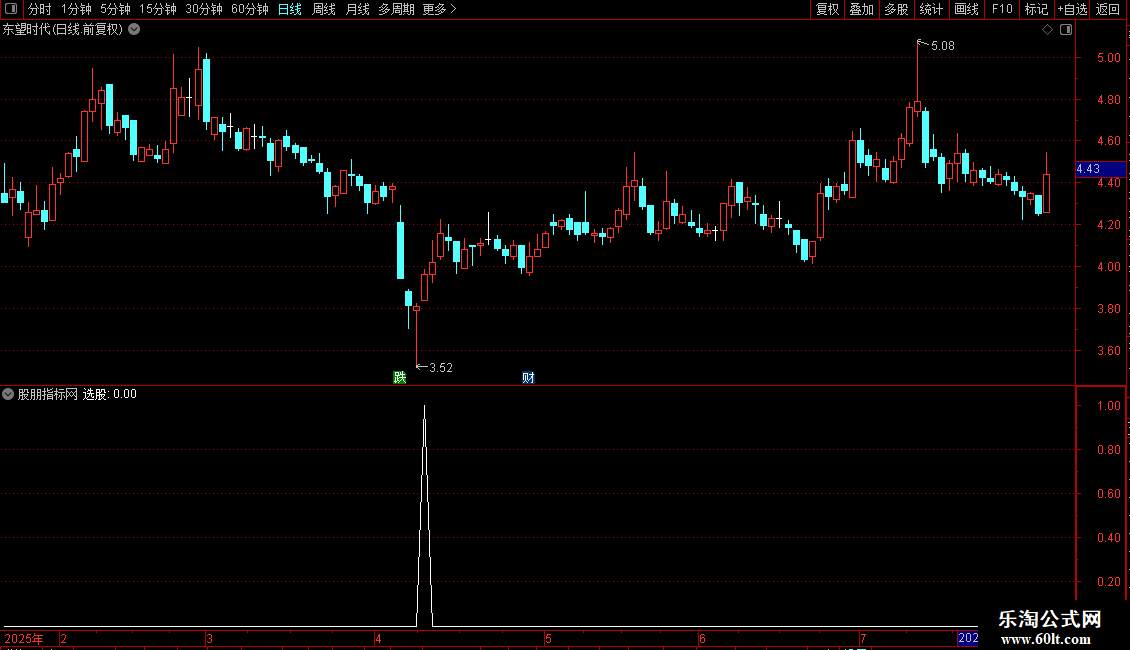1130x650 pixels.
Task: Click the 1.00 indicator axis label
Action: pos(1108,406)
